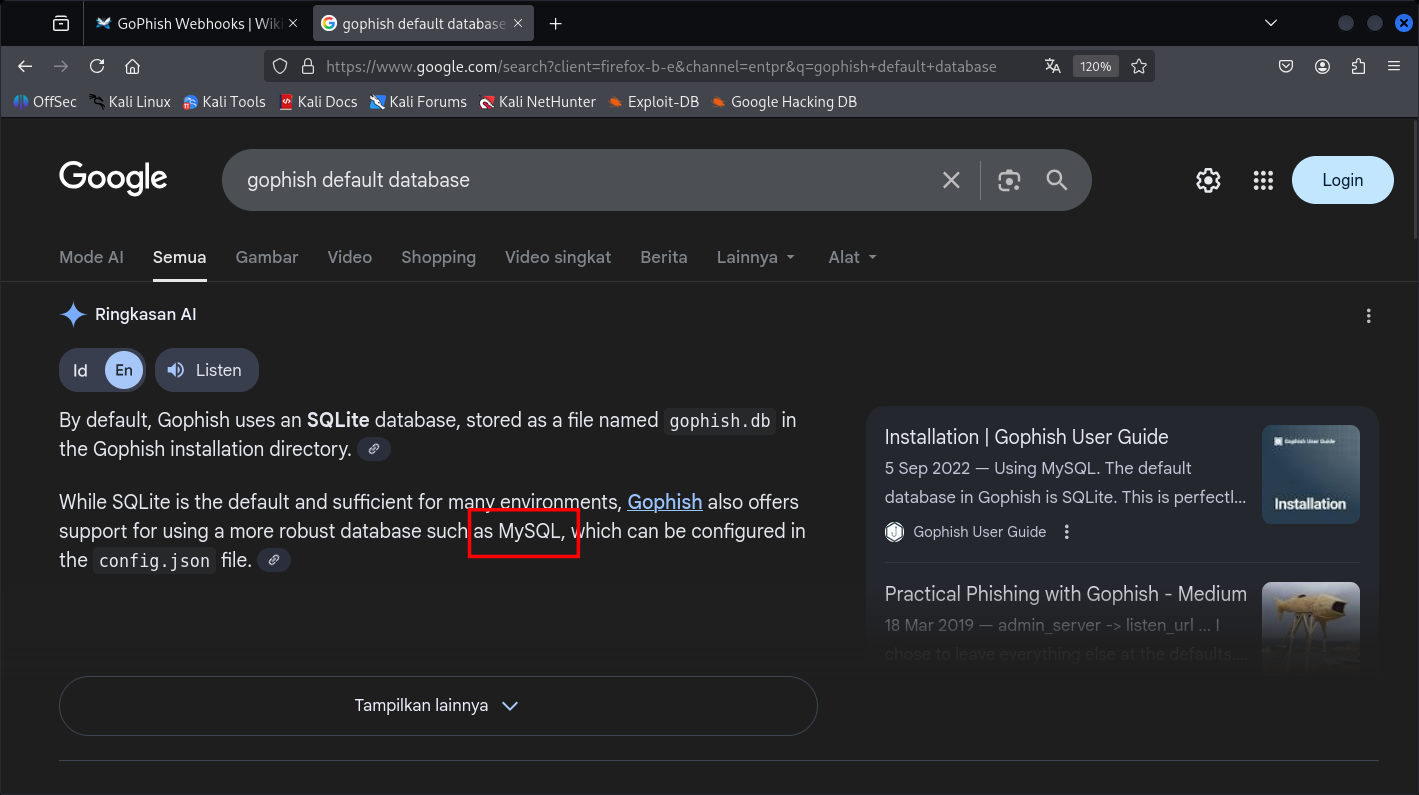Expand the Lainnya dropdown
This screenshot has height=795, width=1419.
pos(756,257)
